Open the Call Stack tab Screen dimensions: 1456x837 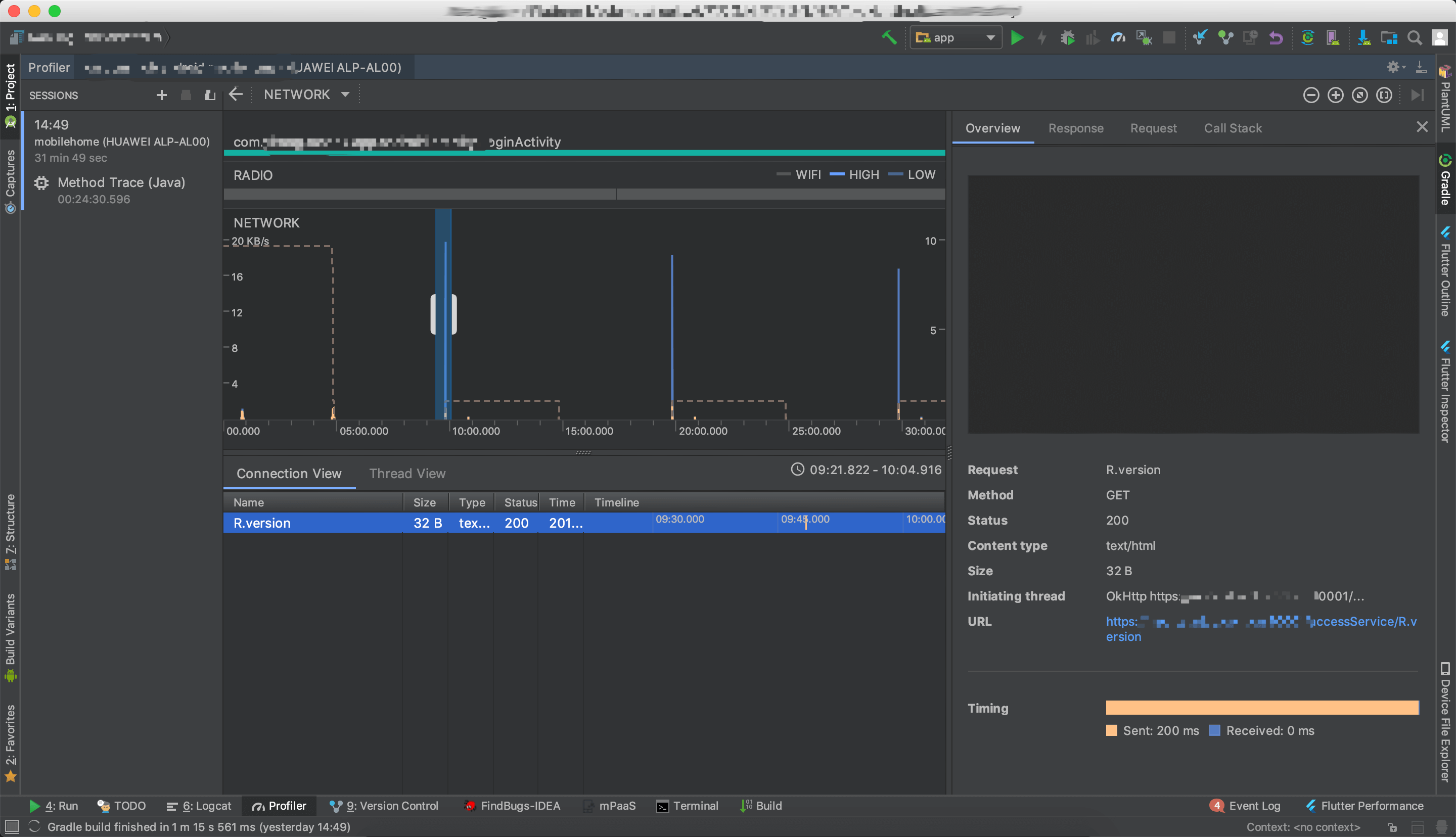[1233, 128]
